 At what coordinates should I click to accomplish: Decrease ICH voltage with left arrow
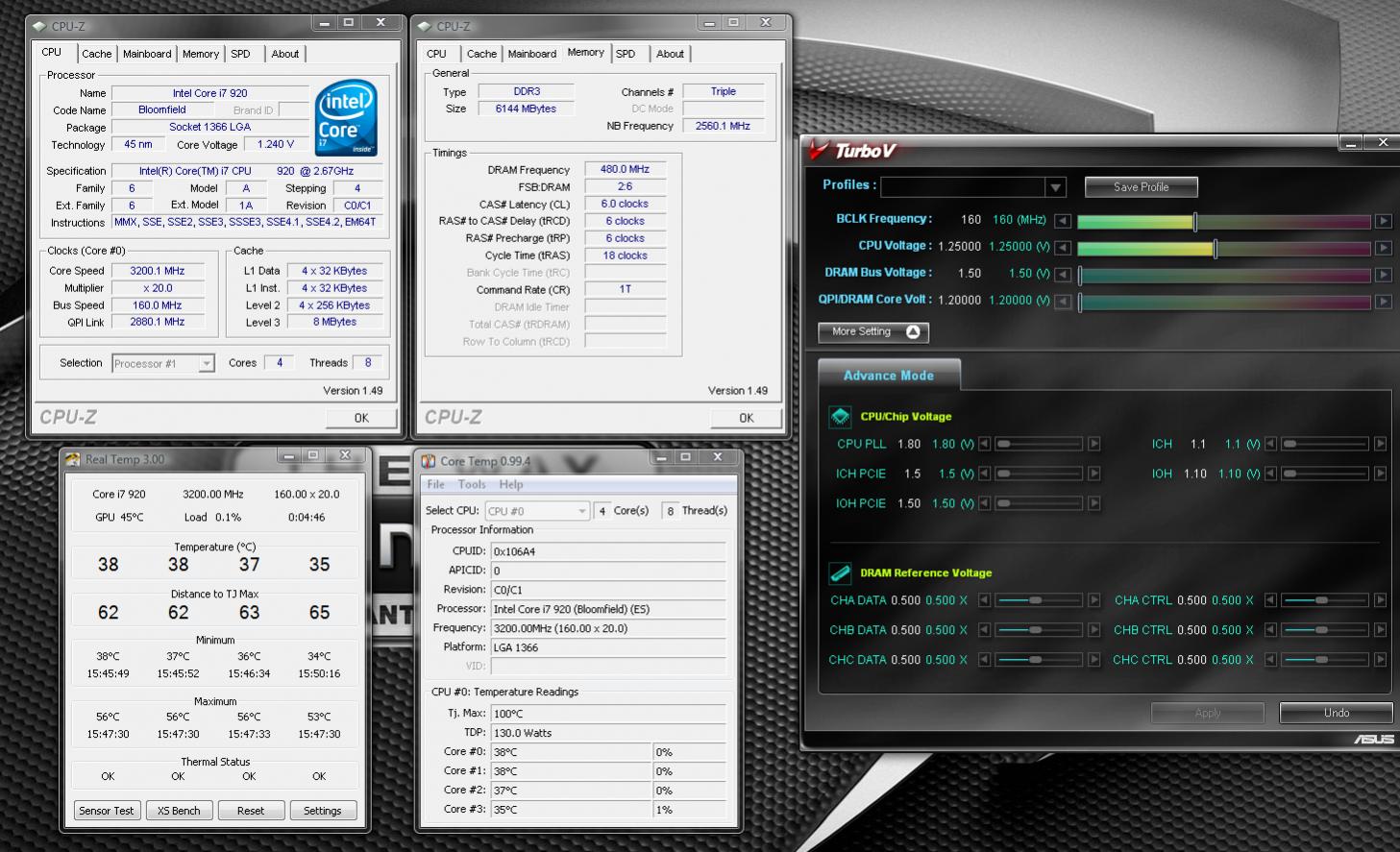(x=1270, y=444)
